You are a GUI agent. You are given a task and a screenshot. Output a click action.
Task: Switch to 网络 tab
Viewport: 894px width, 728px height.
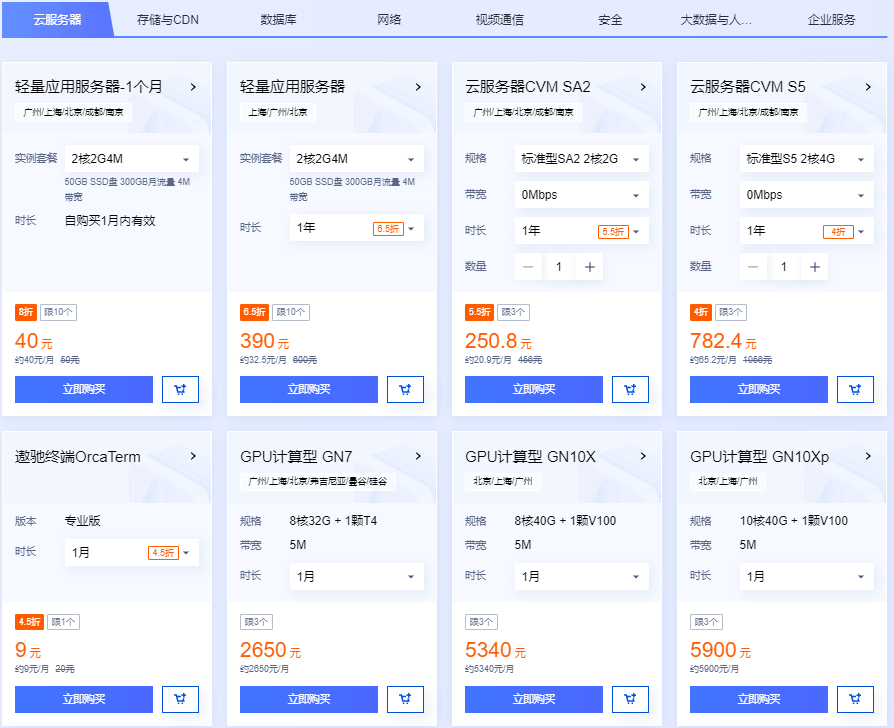tap(389, 19)
